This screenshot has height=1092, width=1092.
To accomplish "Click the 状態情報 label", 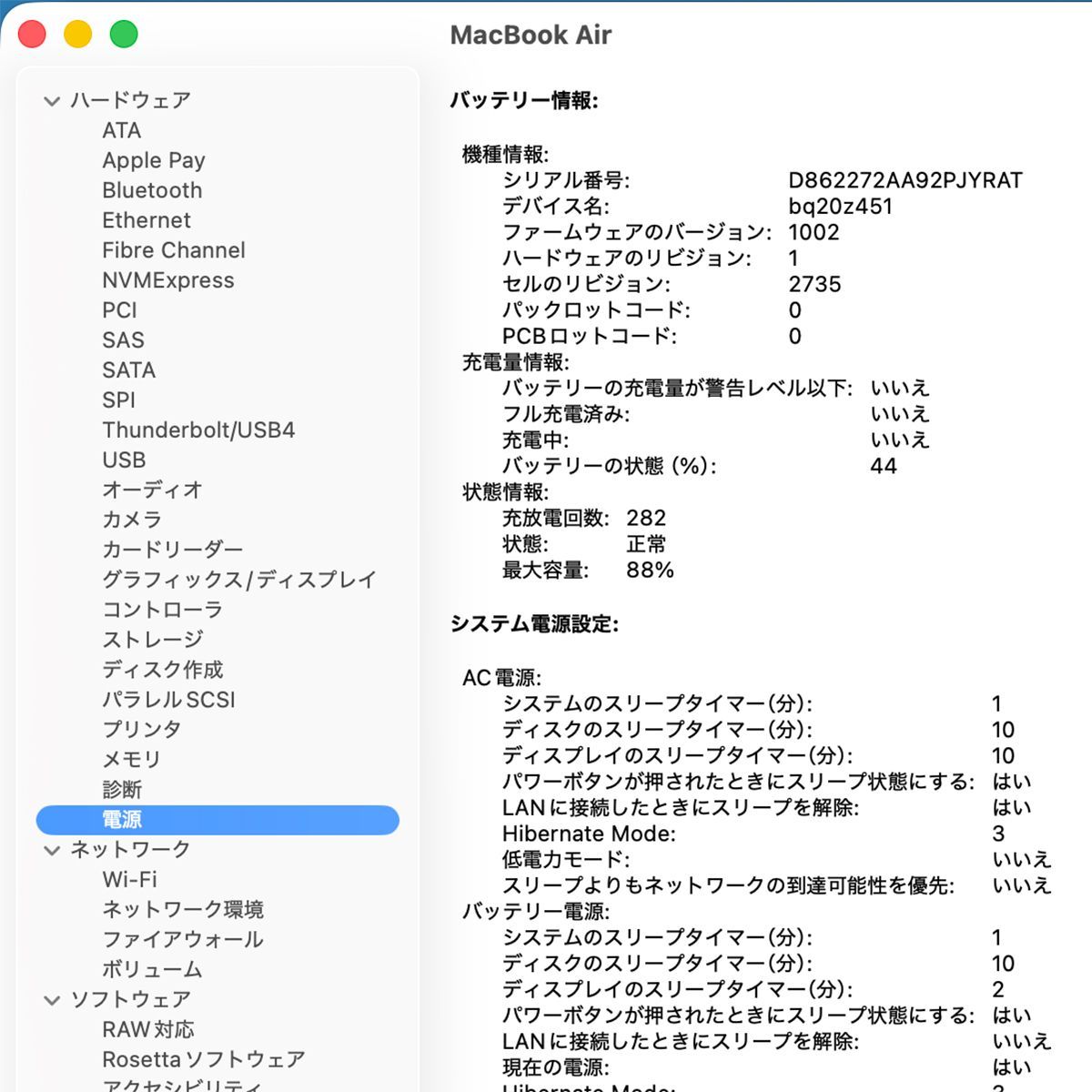I will (x=506, y=492).
